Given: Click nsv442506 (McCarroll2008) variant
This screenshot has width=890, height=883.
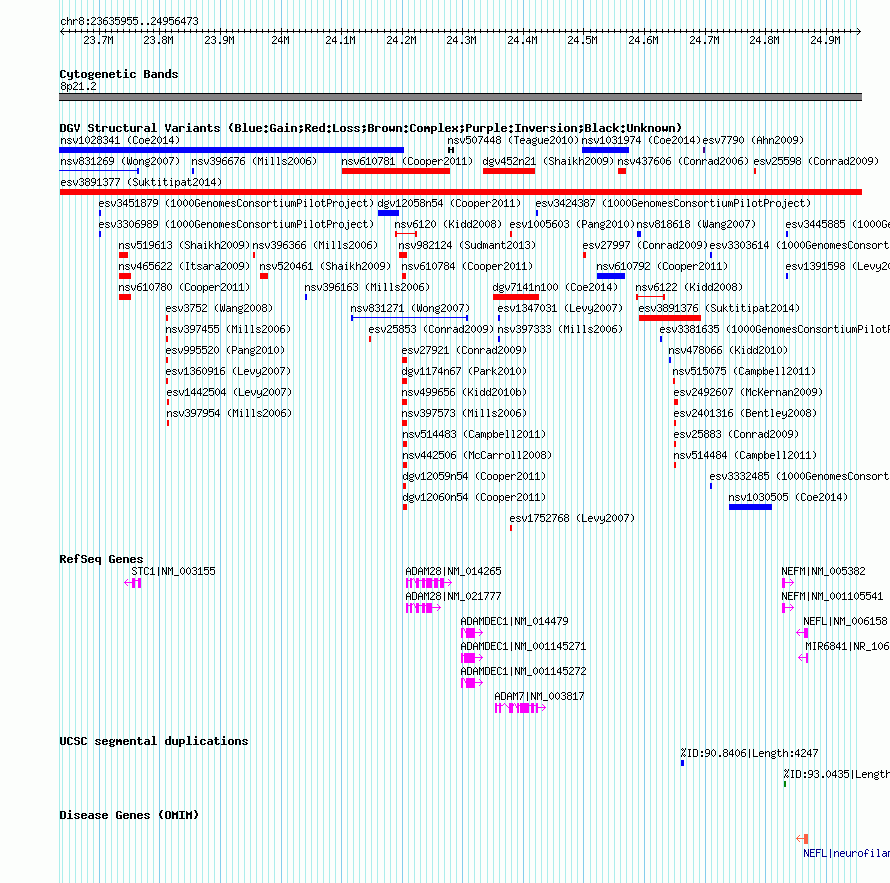Looking at the screenshot, I should coord(477,455).
